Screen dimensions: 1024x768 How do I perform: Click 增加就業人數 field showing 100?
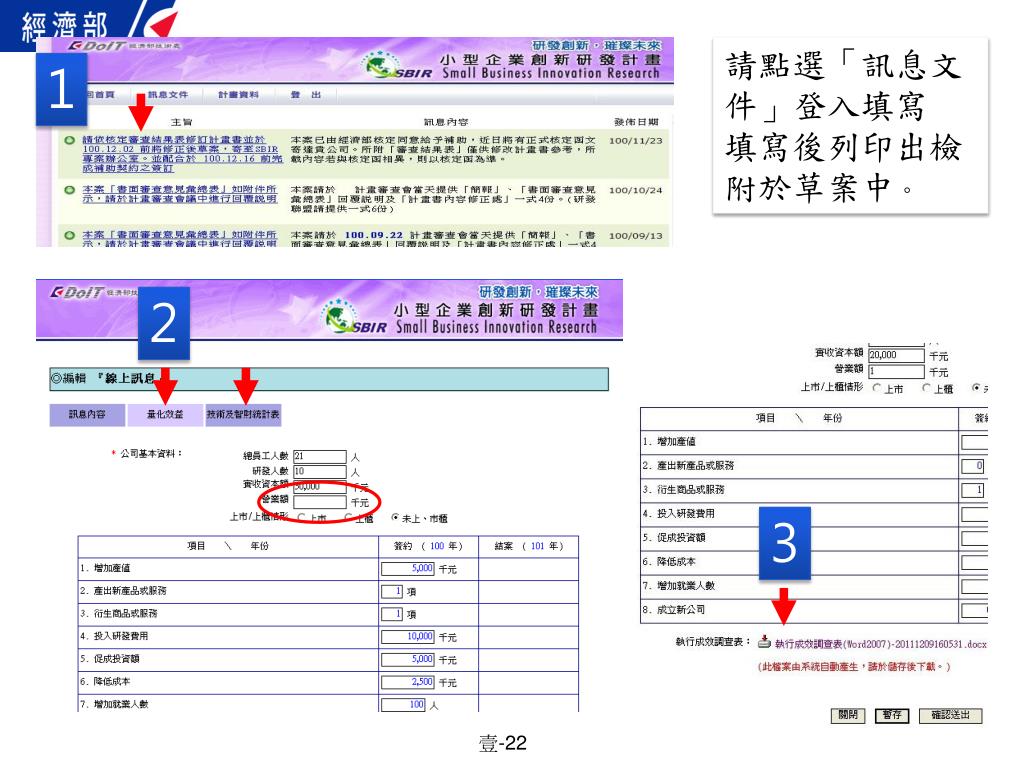click(404, 705)
